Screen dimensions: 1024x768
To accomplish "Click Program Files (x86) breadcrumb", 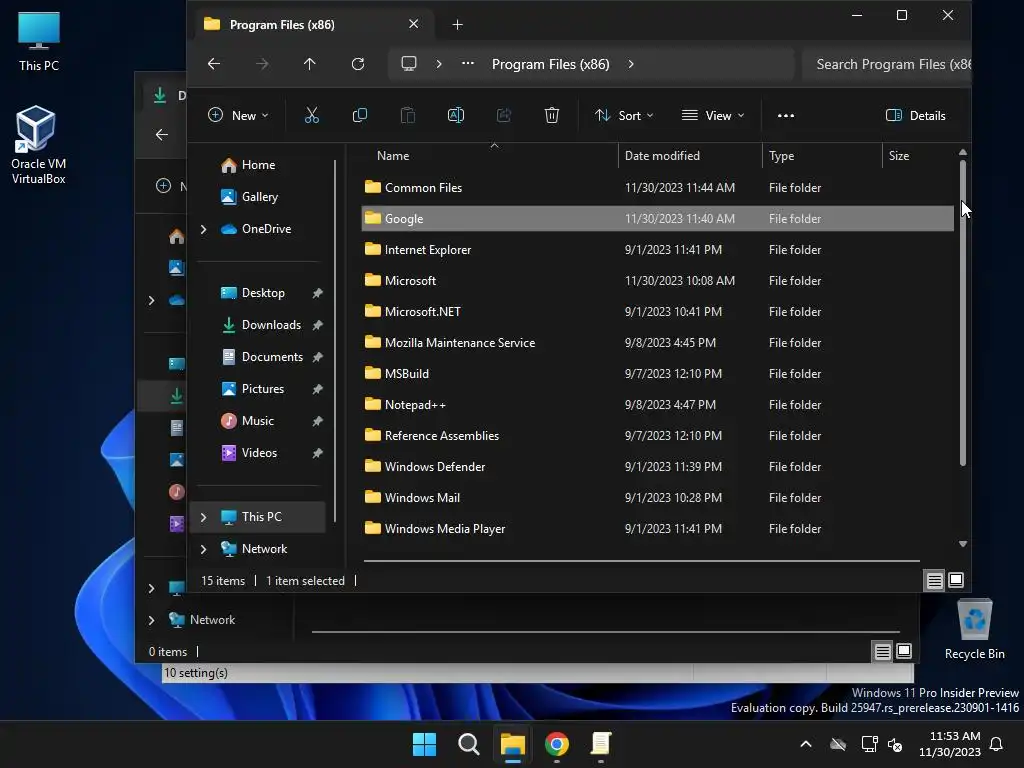I will click(x=551, y=64).
